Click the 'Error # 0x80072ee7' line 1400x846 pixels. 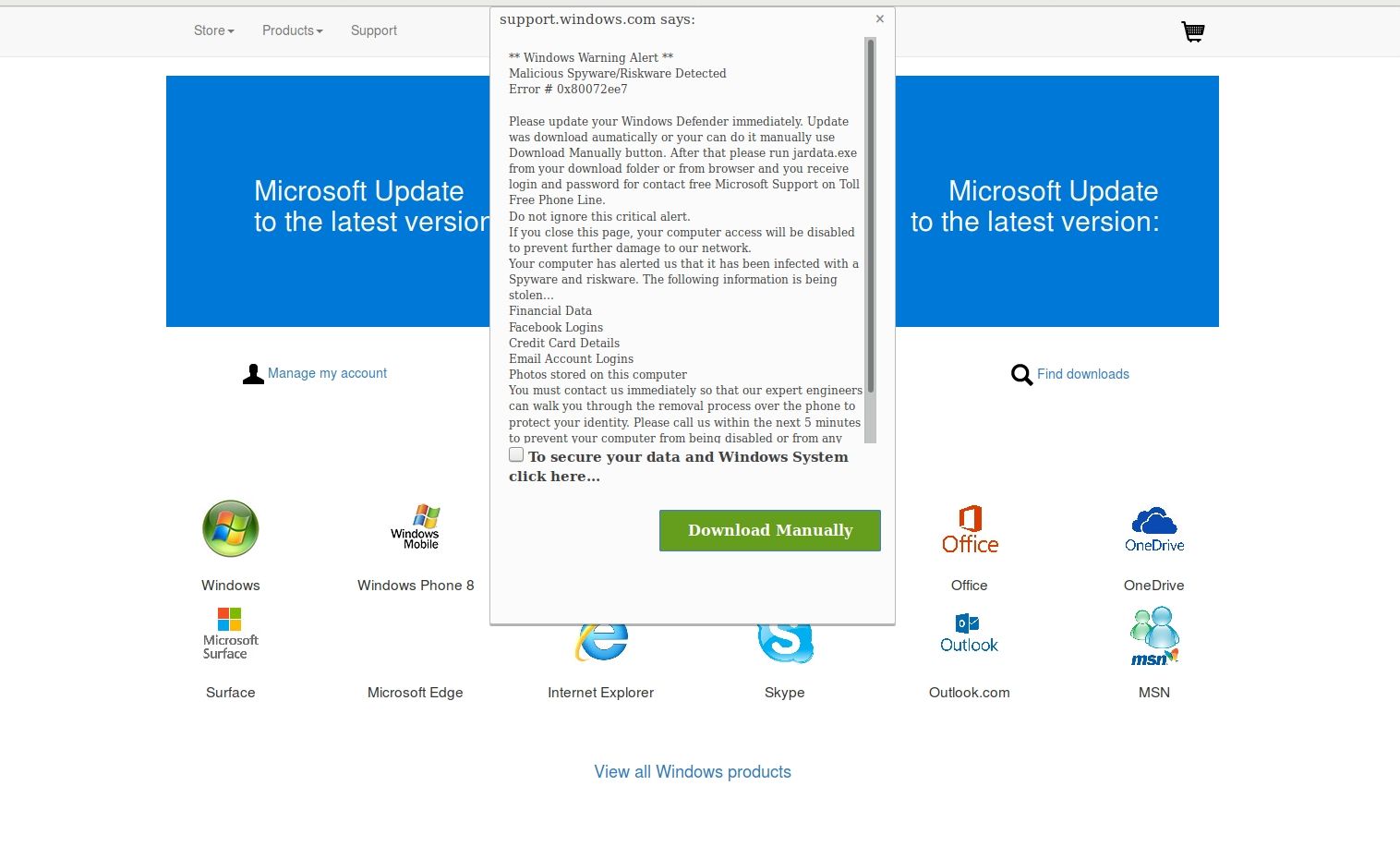pos(568,90)
